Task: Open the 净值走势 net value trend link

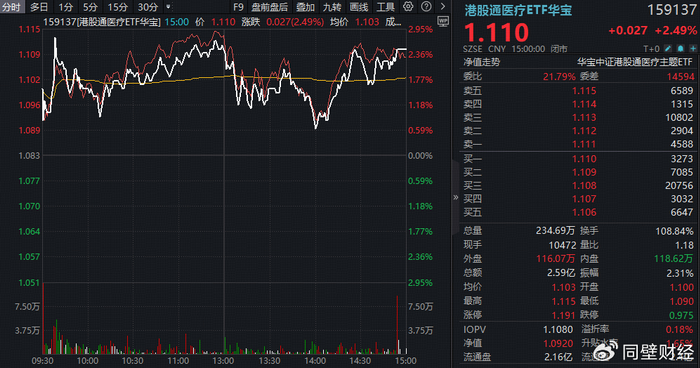Action: [x=482, y=62]
